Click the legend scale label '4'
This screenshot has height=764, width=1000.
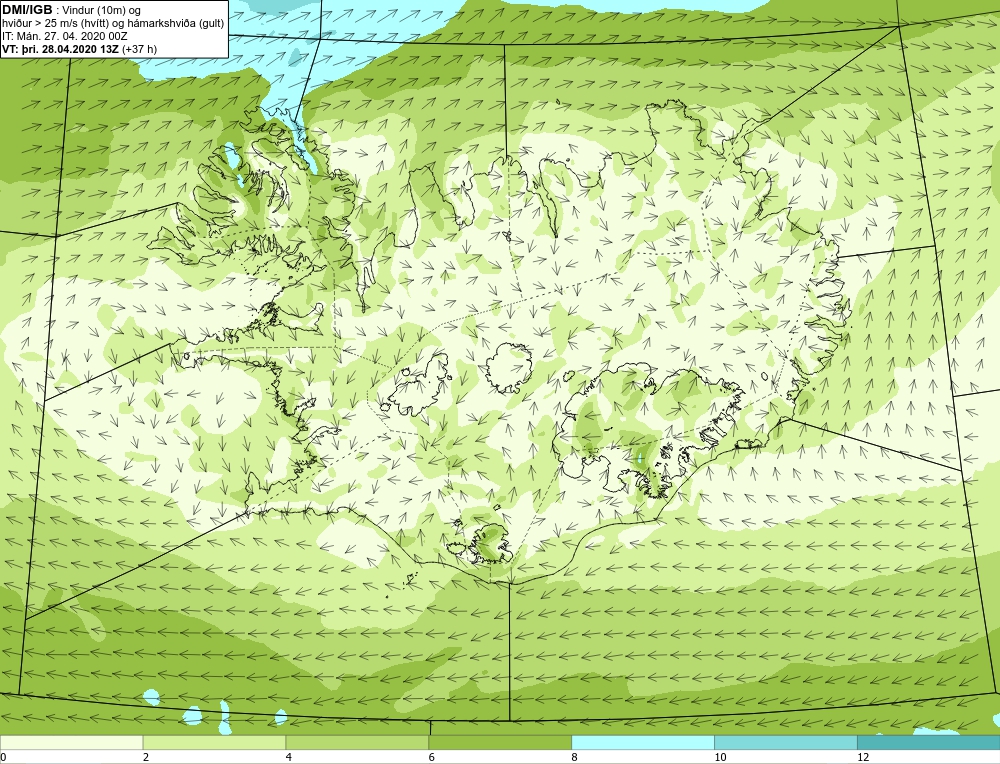pyautogui.click(x=289, y=757)
